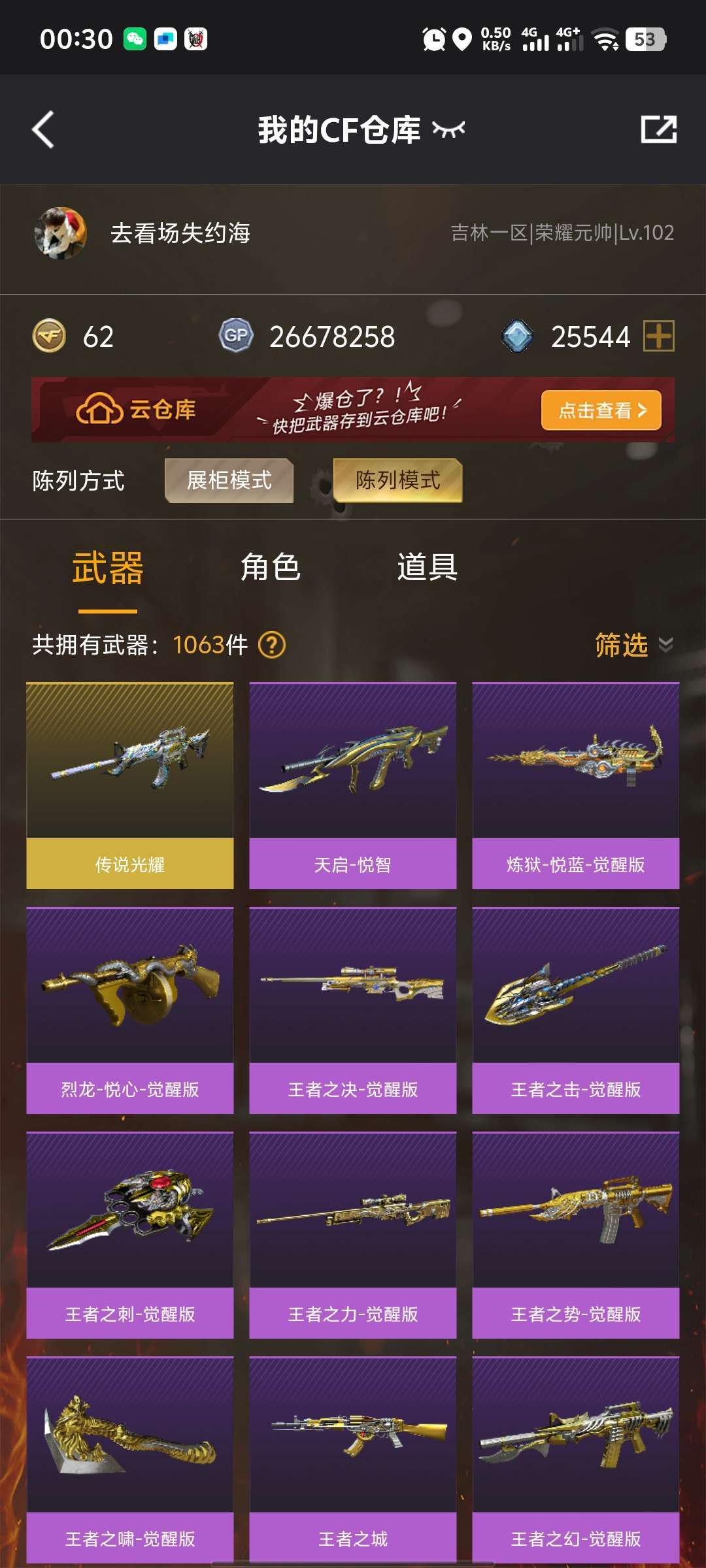Tap the gold CF coin icon
The image size is (706, 1568).
click(x=49, y=336)
